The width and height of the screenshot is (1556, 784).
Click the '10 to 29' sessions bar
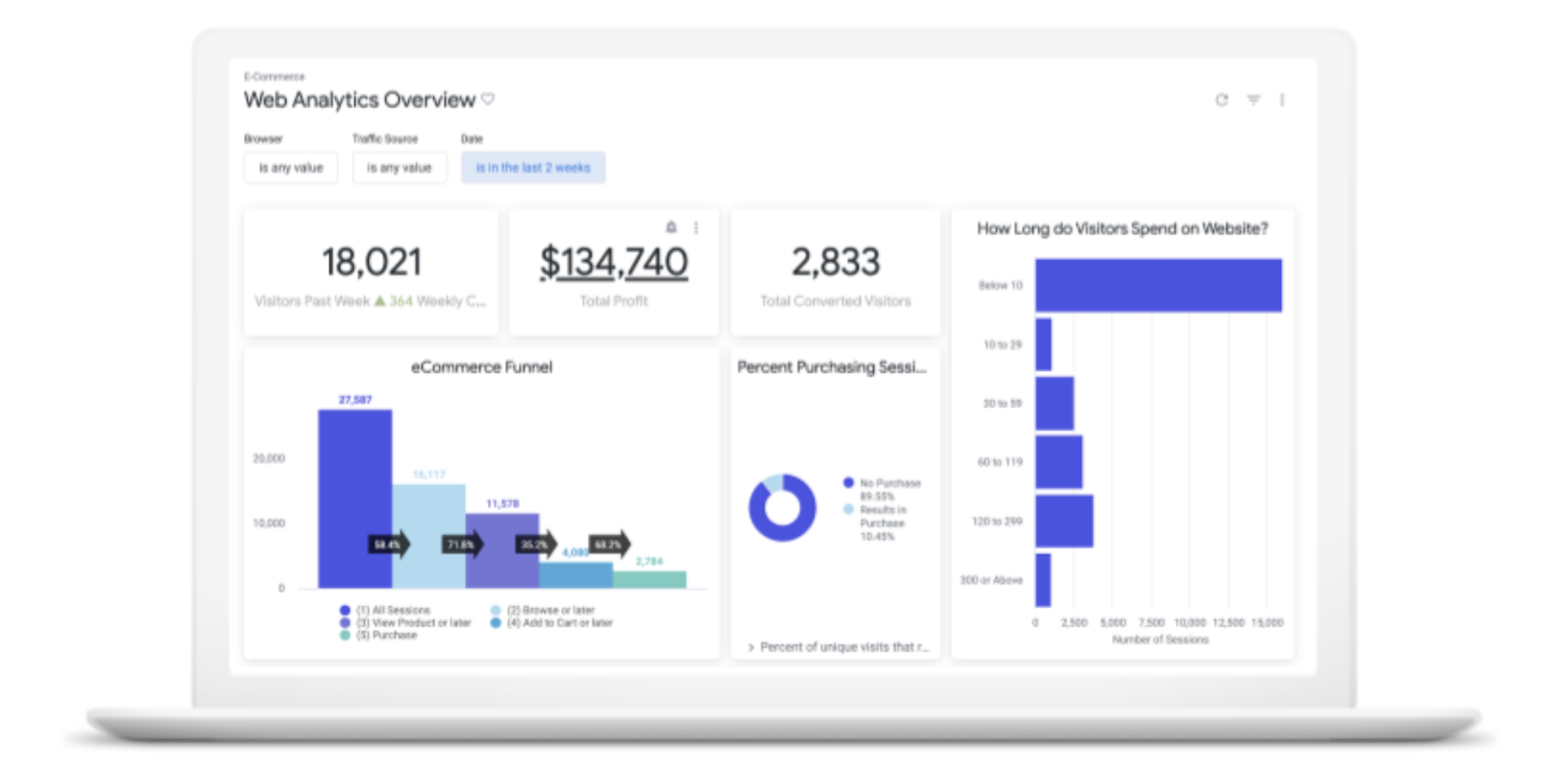click(x=1043, y=344)
